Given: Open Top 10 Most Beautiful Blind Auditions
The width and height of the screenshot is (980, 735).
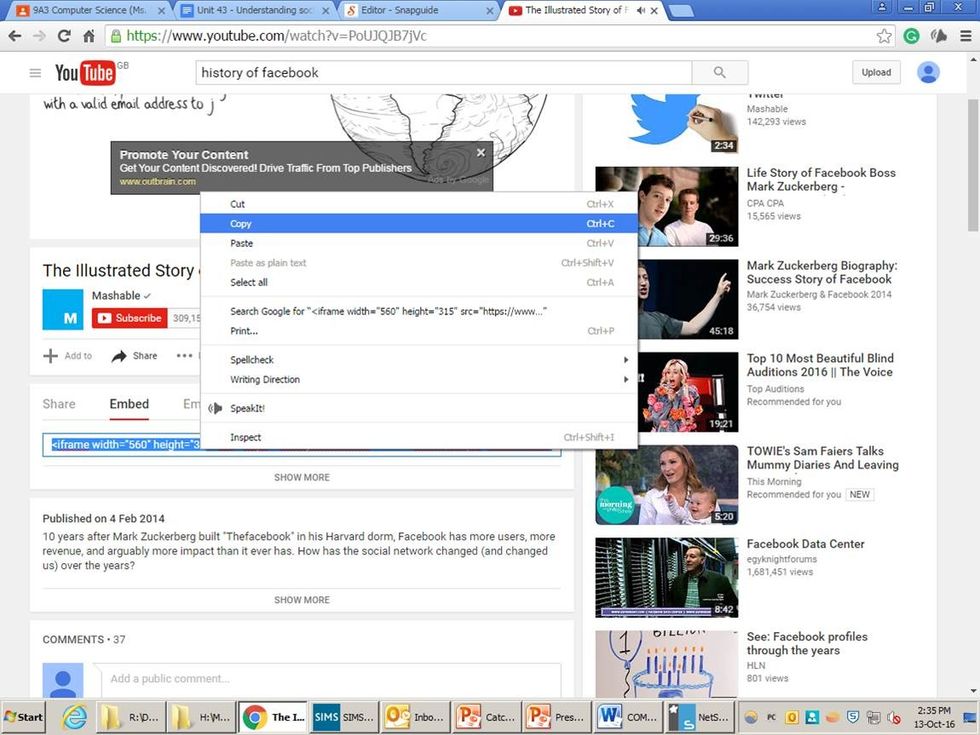Looking at the screenshot, I should point(820,365).
